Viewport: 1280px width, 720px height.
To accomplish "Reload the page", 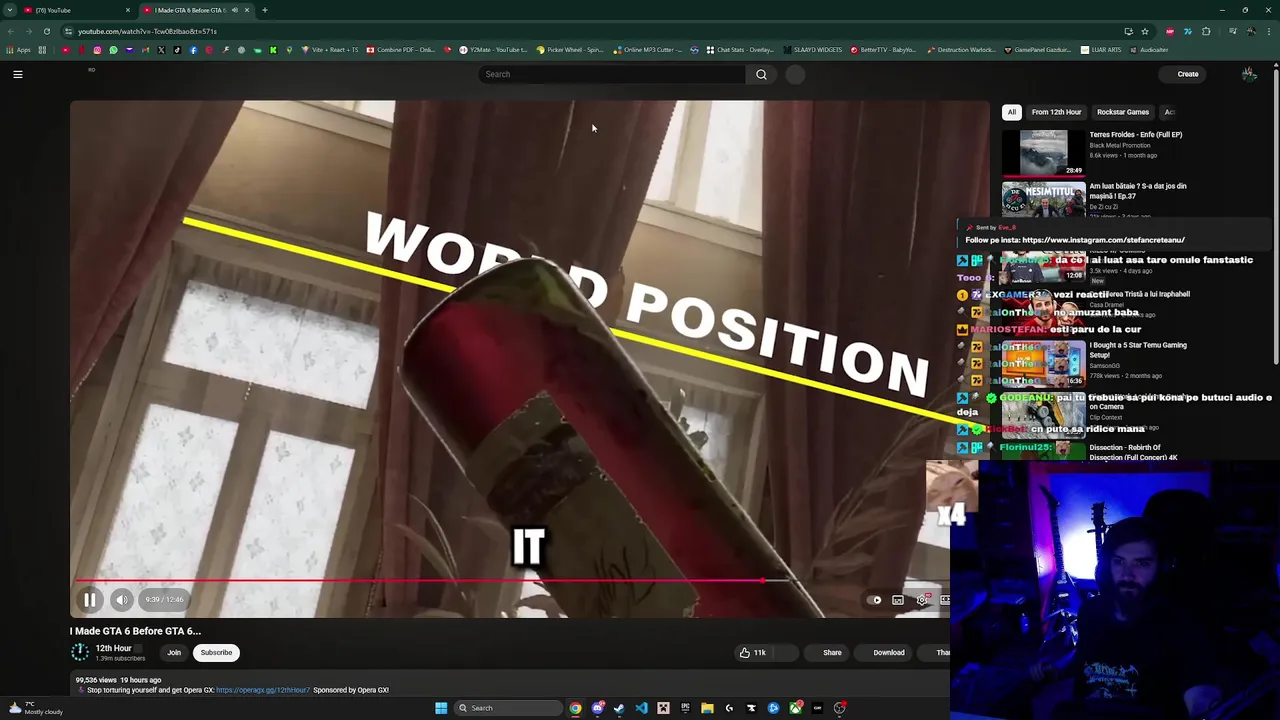I will point(46,31).
